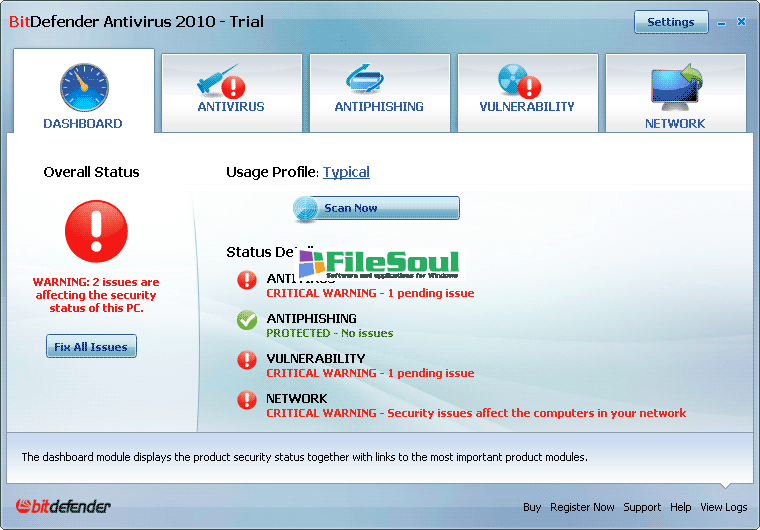Click the red warning icon beside Vulnerability
The width and height of the screenshot is (760, 530).
247,361
